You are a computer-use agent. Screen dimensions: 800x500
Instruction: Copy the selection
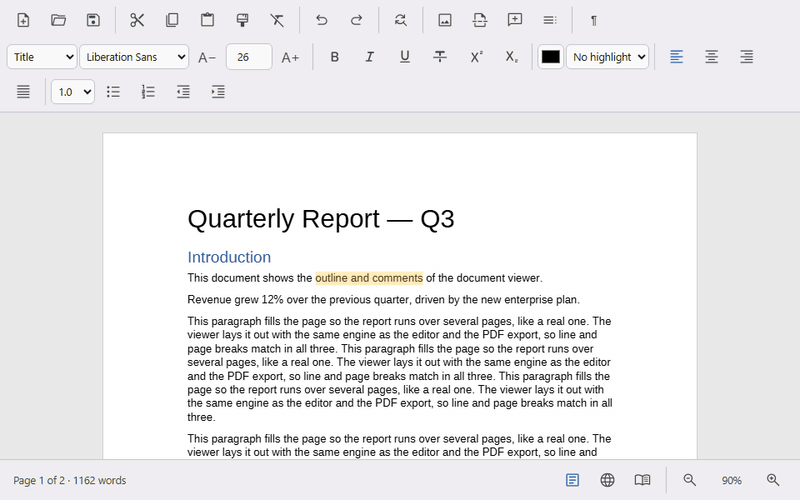click(172, 20)
